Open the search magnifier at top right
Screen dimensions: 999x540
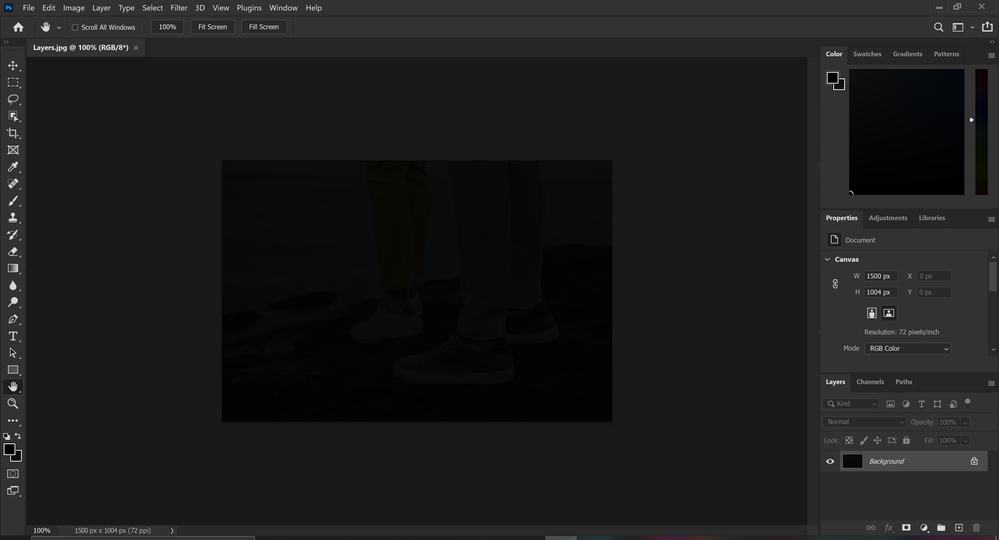click(x=938, y=27)
